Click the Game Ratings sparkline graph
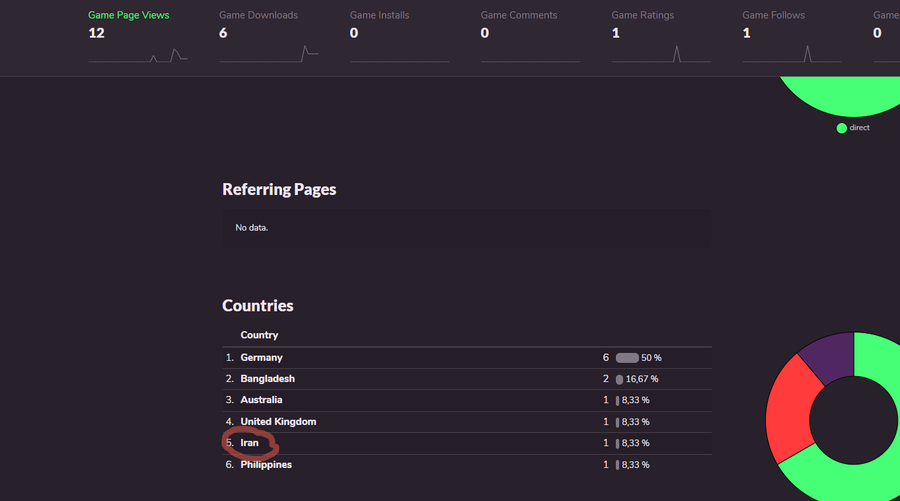 pyautogui.click(x=661, y=55)
